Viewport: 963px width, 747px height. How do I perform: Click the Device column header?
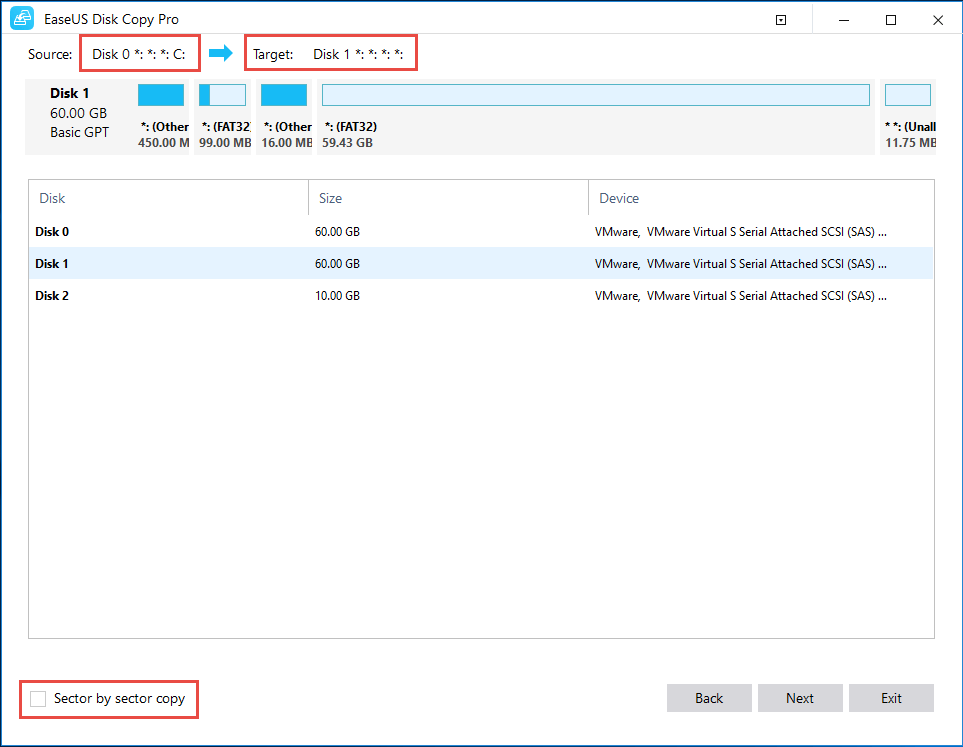click(619, 198)
